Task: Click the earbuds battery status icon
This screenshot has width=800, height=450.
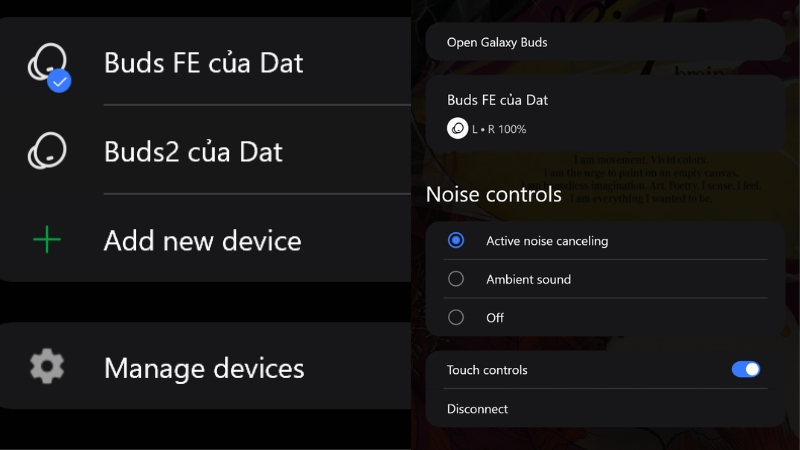Action: coord(457,128)
